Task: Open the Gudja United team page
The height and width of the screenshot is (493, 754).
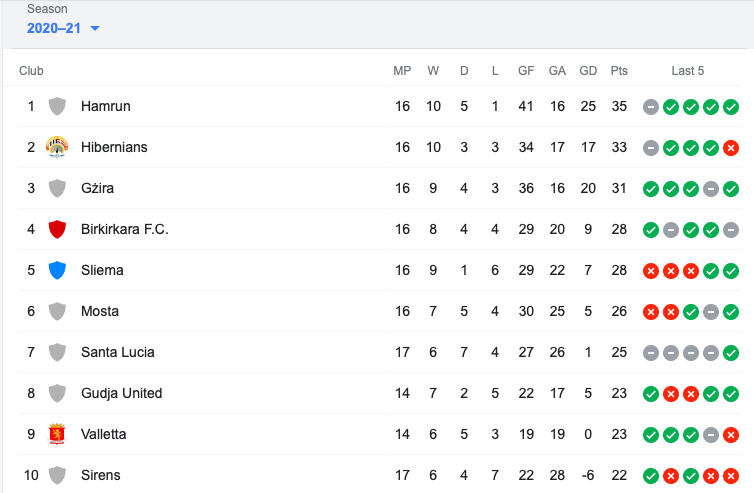Action: 121,393
